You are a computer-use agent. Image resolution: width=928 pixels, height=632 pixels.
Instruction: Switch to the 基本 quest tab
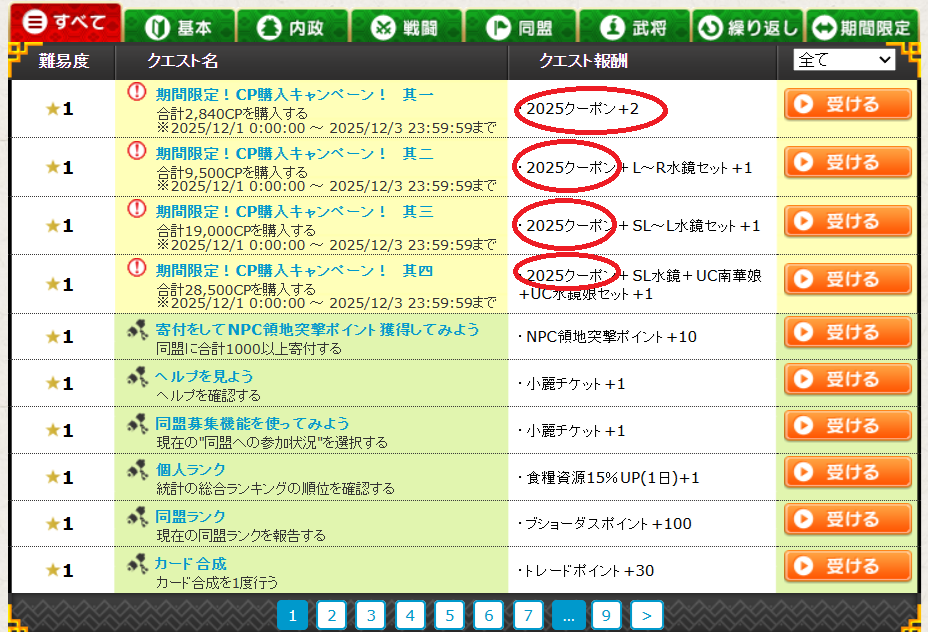coord(179,27)
